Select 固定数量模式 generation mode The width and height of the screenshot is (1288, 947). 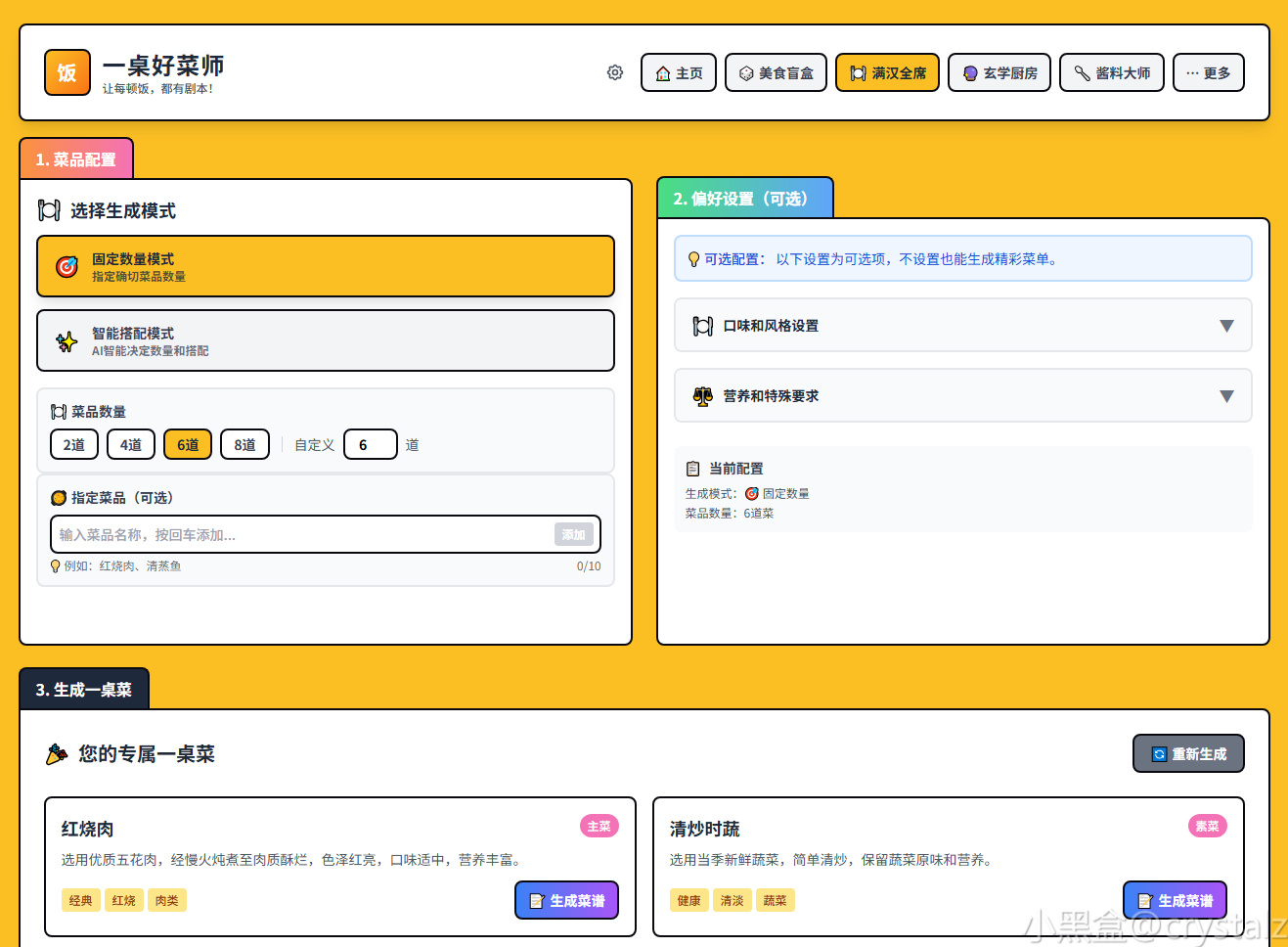tap(326, 266)
